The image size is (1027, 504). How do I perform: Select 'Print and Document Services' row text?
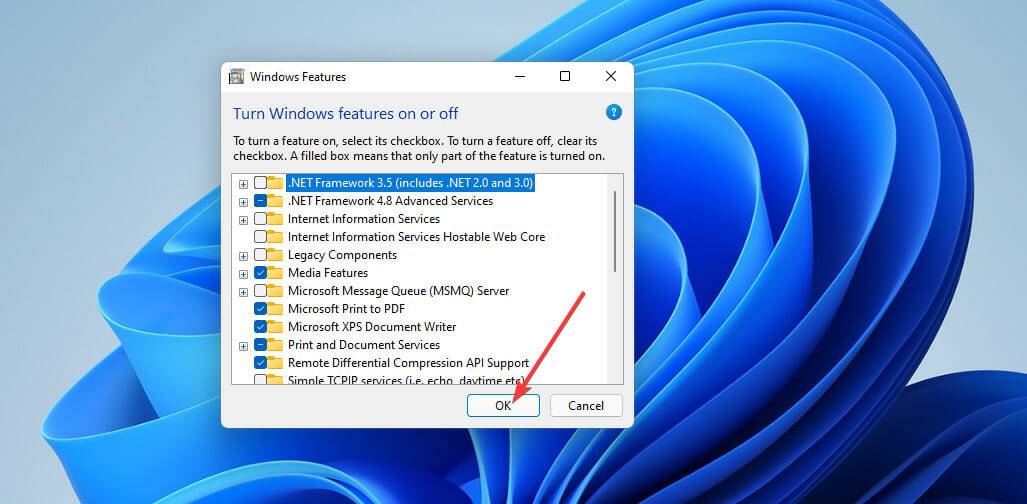pos(364,345)
